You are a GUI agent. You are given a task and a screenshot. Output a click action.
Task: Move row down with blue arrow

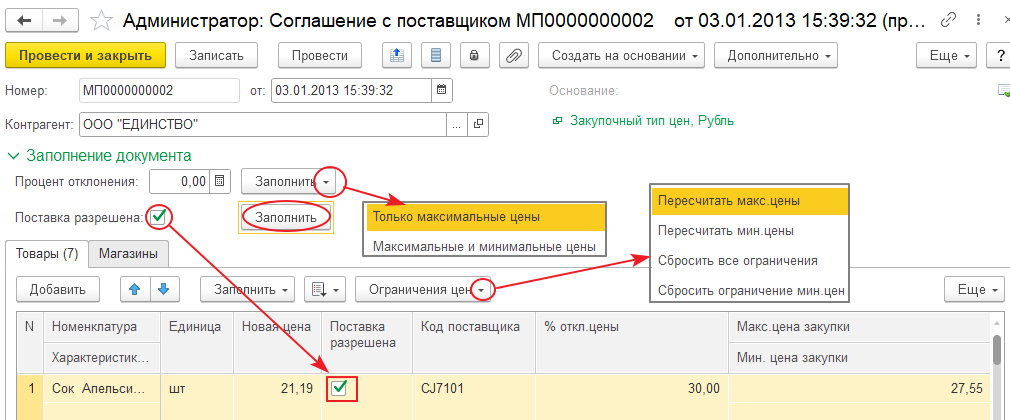162,289
